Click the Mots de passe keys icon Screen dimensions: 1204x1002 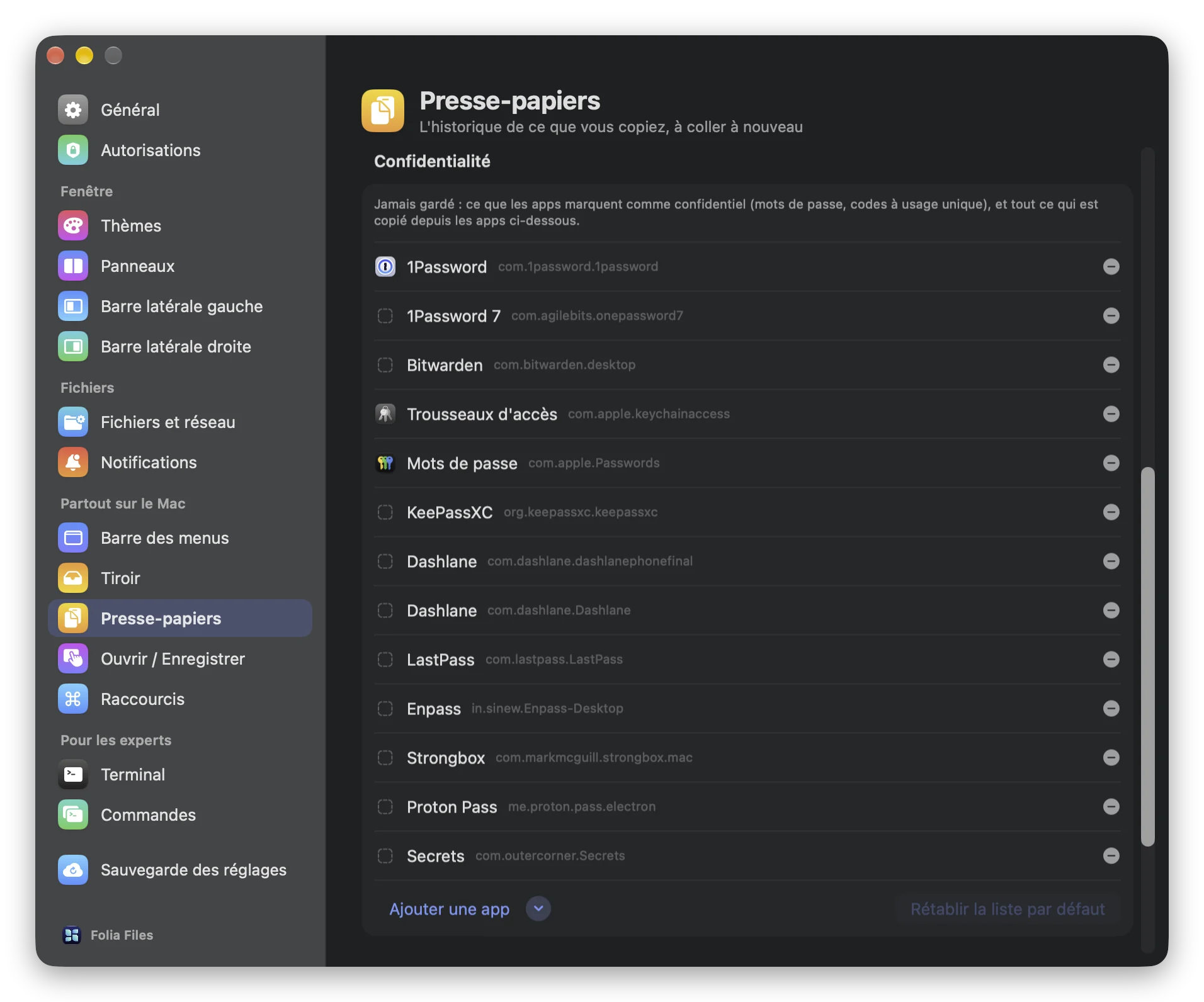point(385,463)
